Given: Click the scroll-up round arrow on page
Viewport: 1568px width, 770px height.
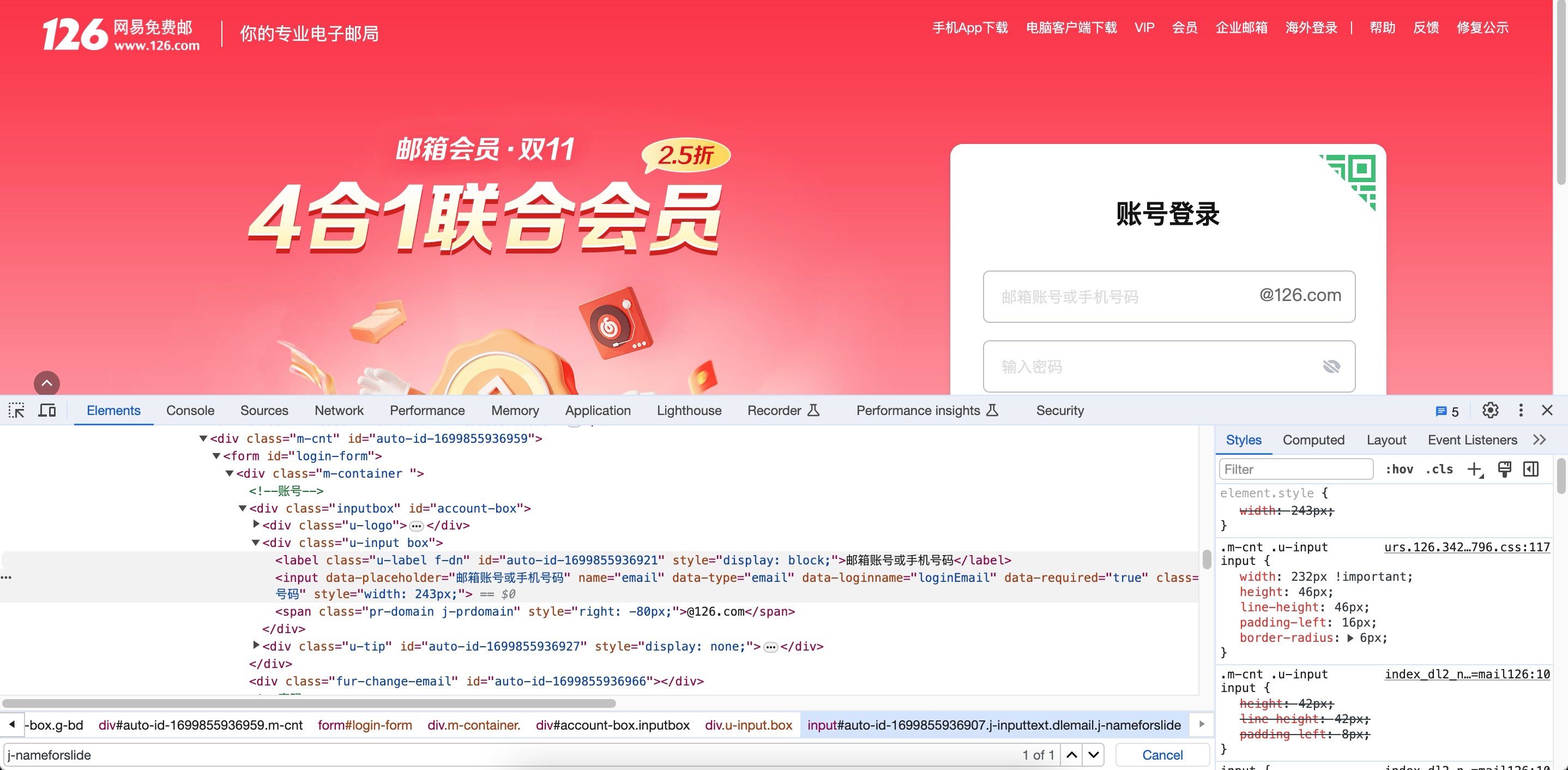Looking at the screenshot, I should pos(47,383).
